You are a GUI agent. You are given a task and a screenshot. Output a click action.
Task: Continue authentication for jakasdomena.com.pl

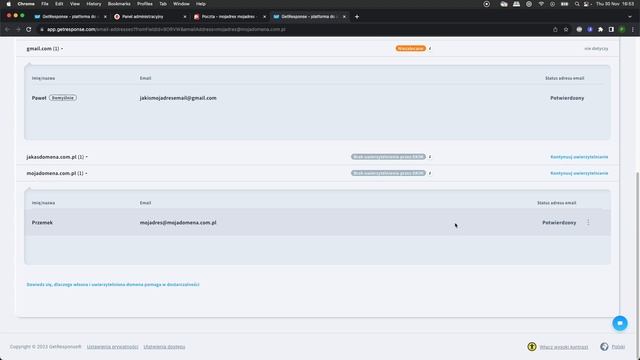point(579,157)
